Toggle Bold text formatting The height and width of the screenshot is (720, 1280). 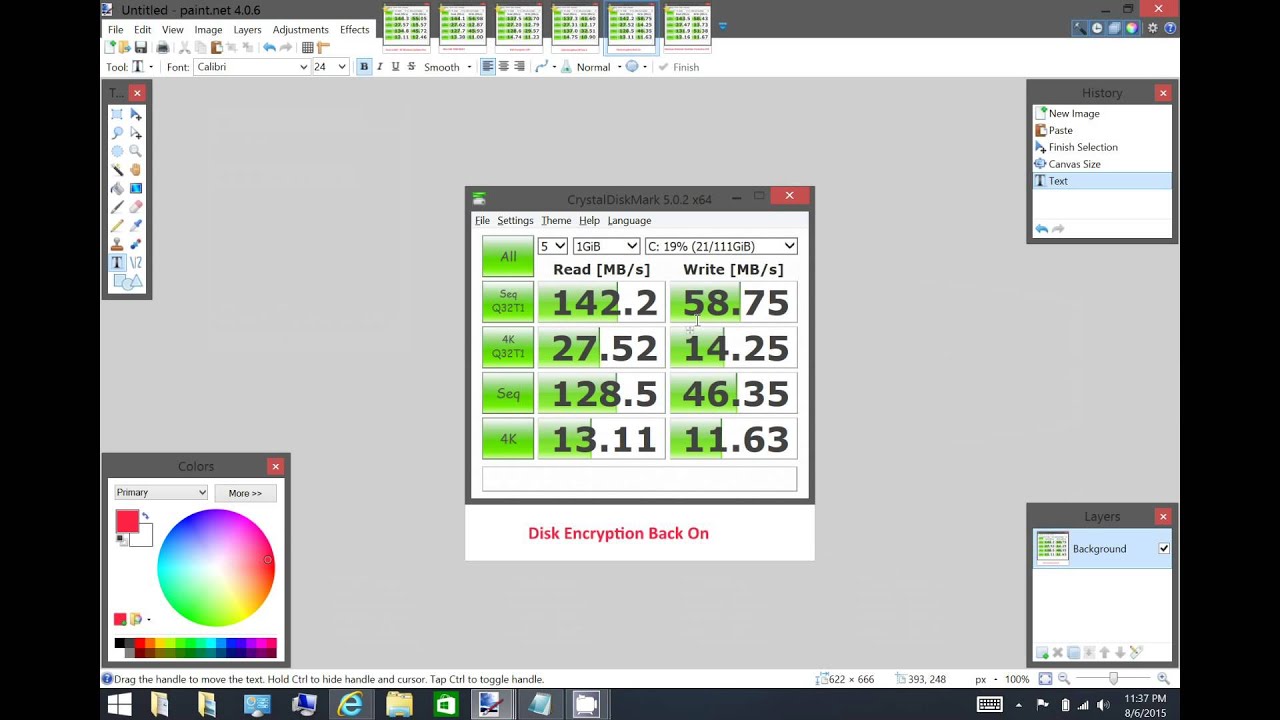[x=364, y=67]
